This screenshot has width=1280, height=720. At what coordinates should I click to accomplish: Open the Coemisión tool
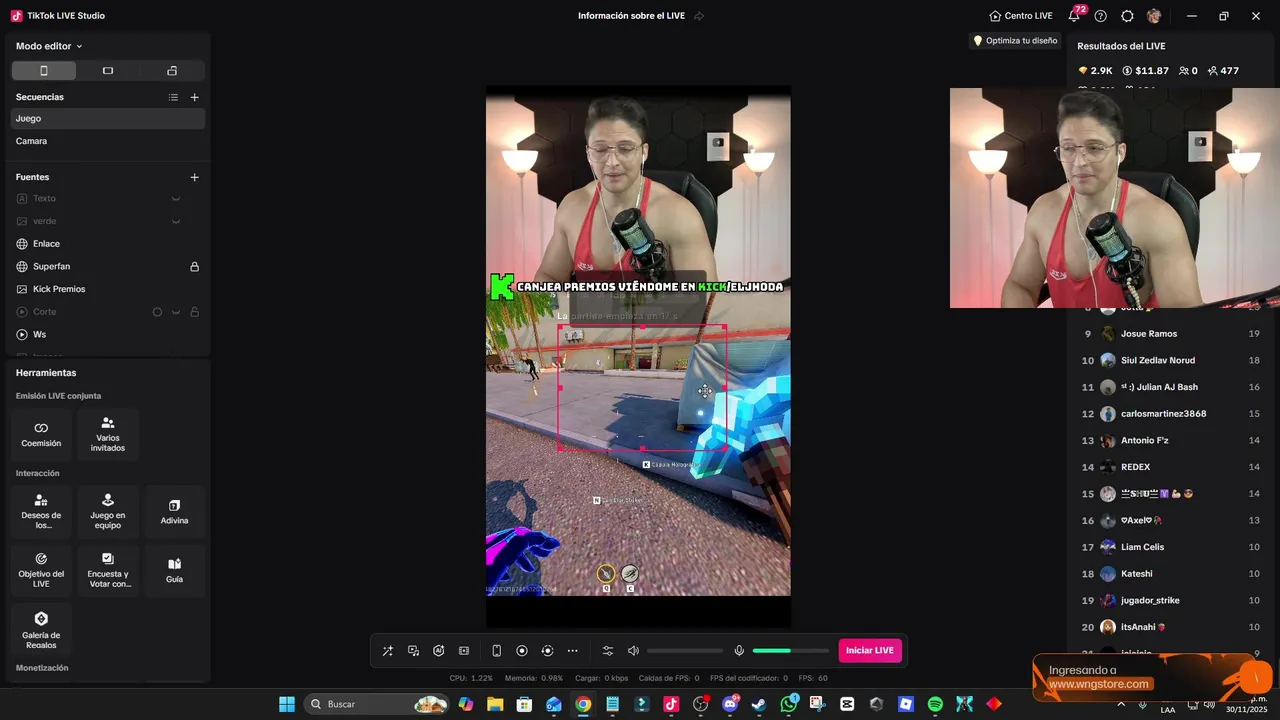click(x=41, y=434)
